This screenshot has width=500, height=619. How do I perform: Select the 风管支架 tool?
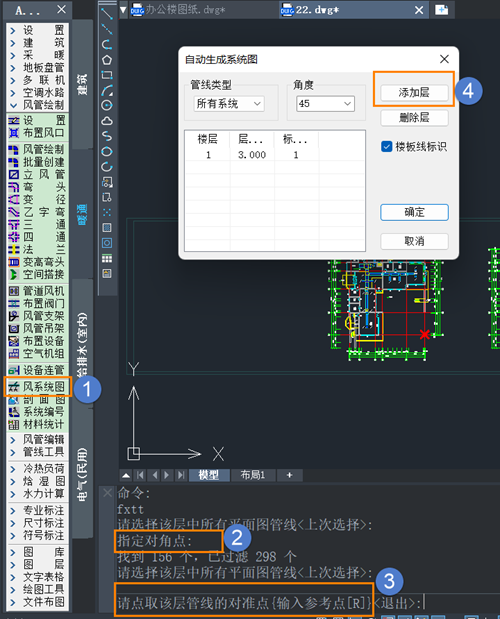37,316
